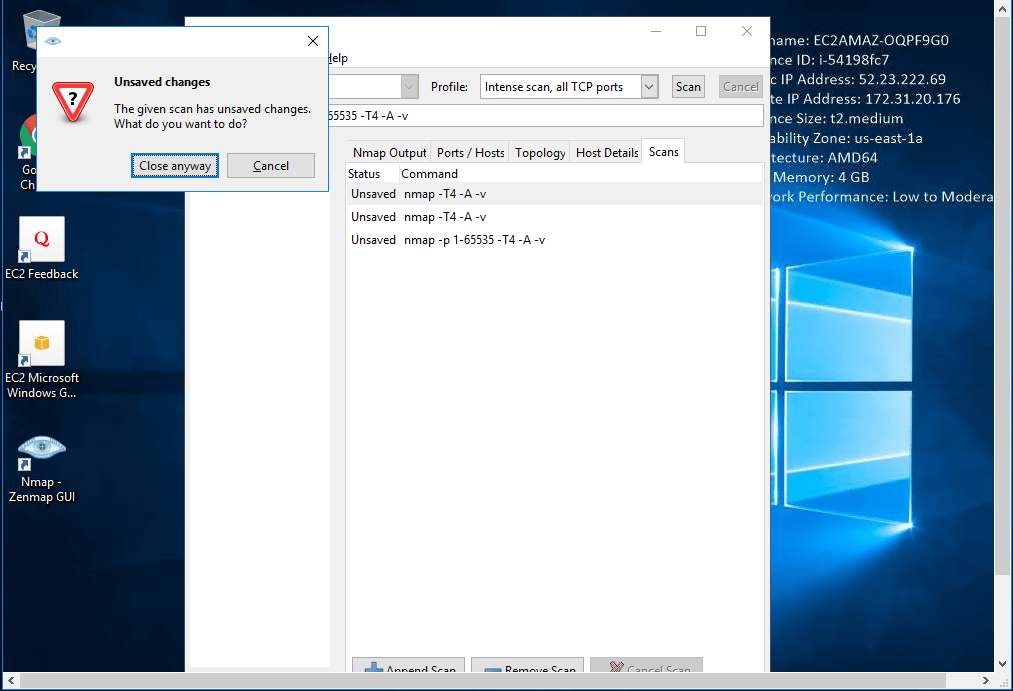This screenshot has width=1013, height=691.
Task: Click the question mark warning icon
Action: pos(73,102)
